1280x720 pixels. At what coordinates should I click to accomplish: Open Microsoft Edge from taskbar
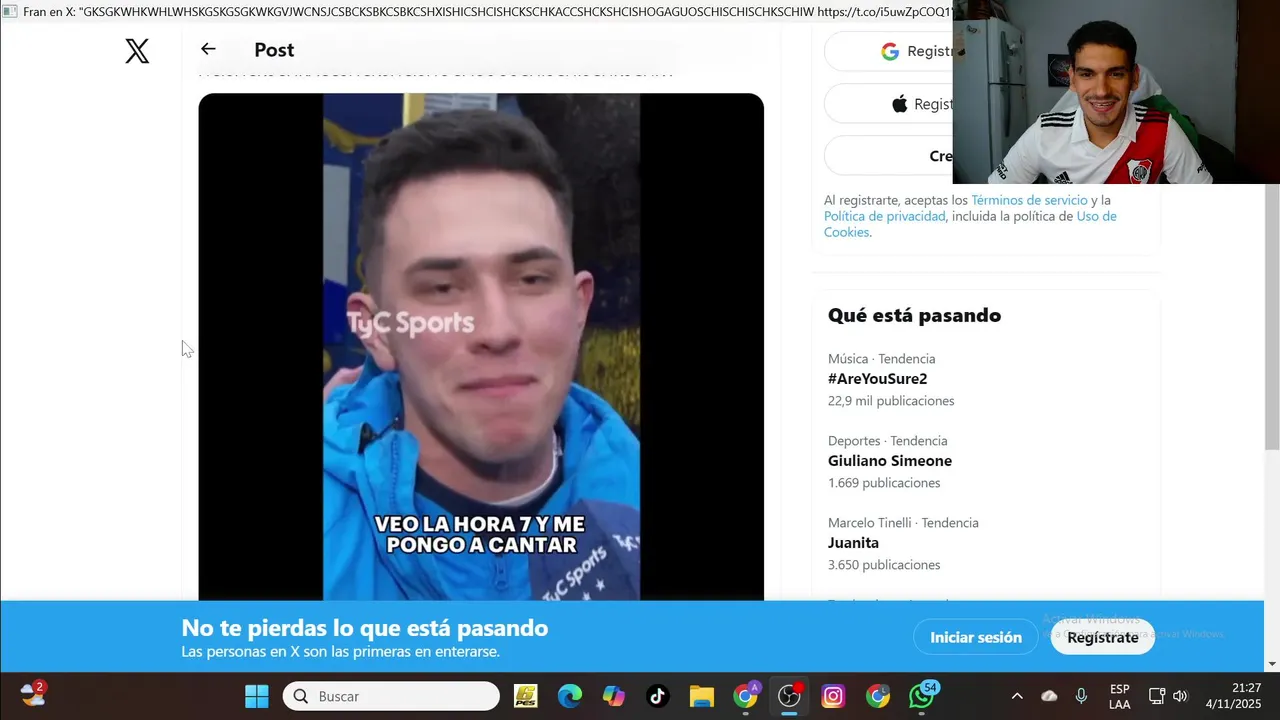tap(570, 696)
